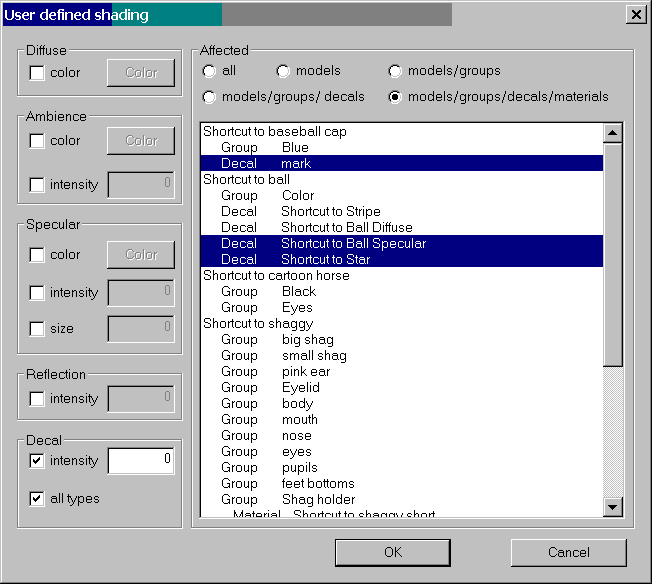Click Decal 'Shortcut to Ball Specular'

click(x=402, y=243)
